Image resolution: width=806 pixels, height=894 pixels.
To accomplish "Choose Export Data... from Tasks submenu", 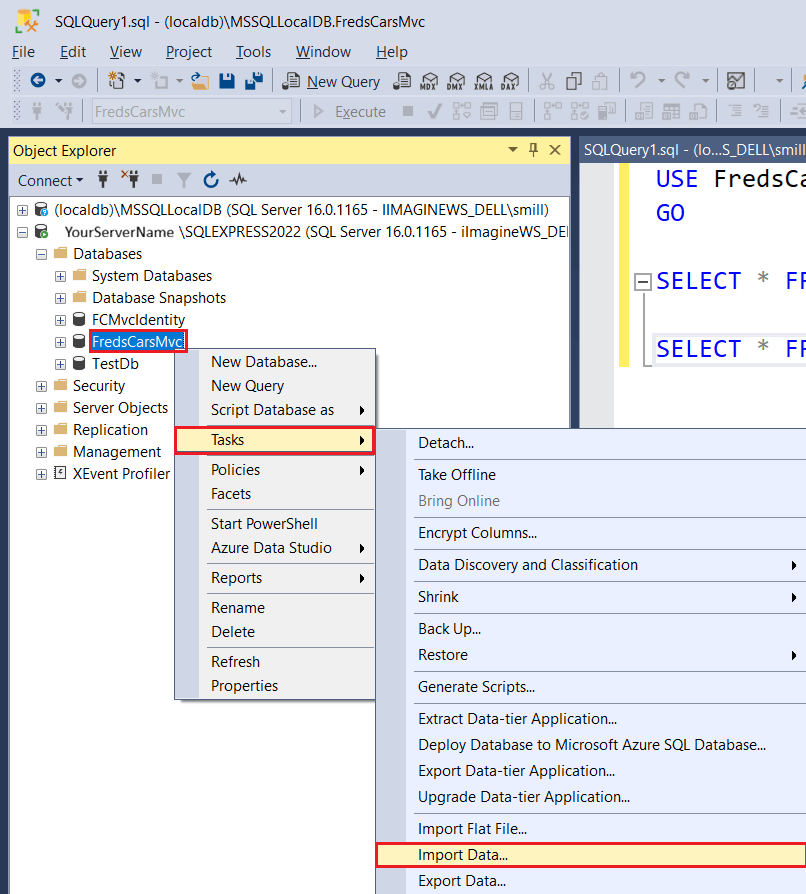I will (591, 881).
